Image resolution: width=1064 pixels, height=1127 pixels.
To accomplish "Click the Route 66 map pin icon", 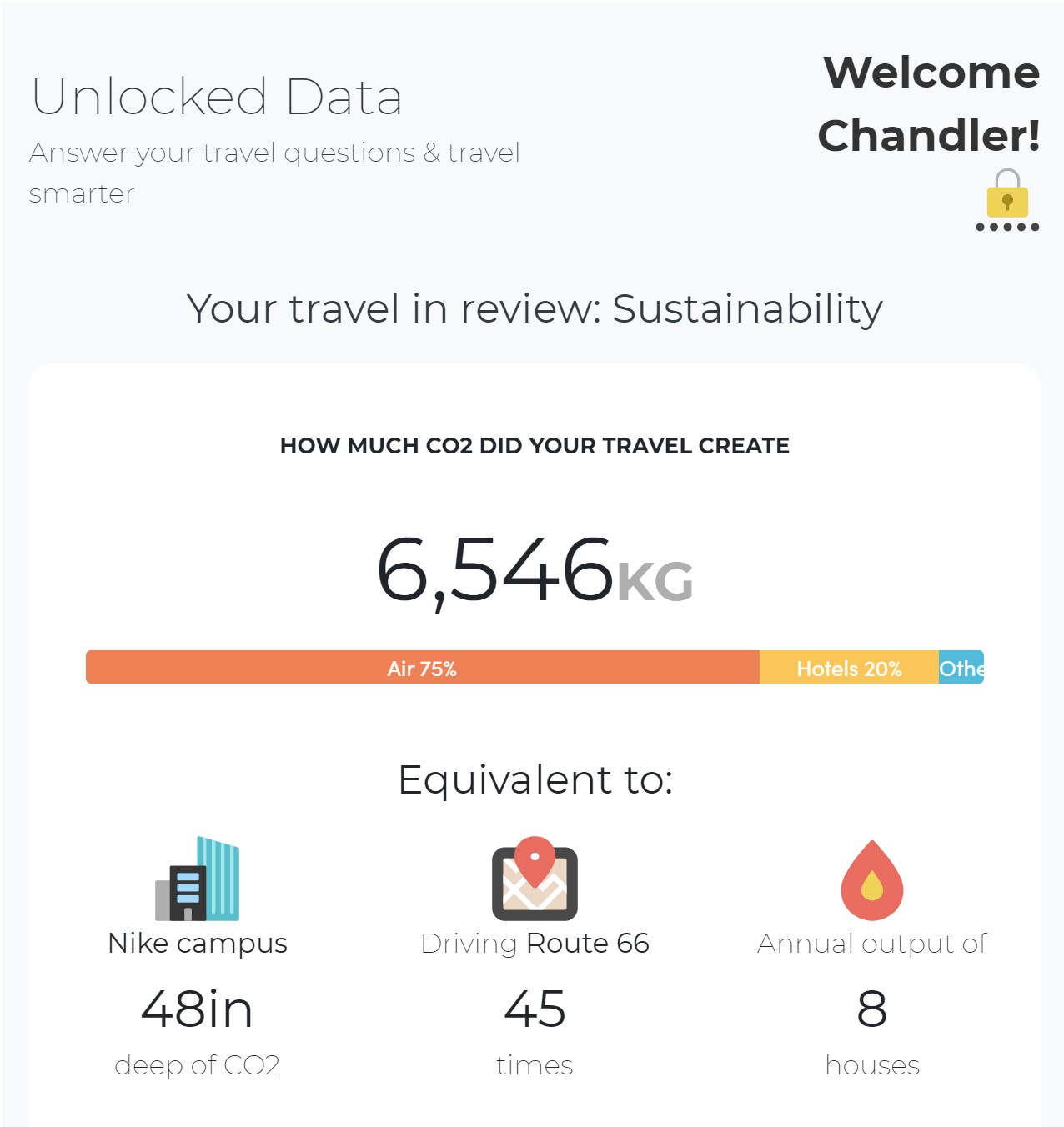I will coord(535,879).
